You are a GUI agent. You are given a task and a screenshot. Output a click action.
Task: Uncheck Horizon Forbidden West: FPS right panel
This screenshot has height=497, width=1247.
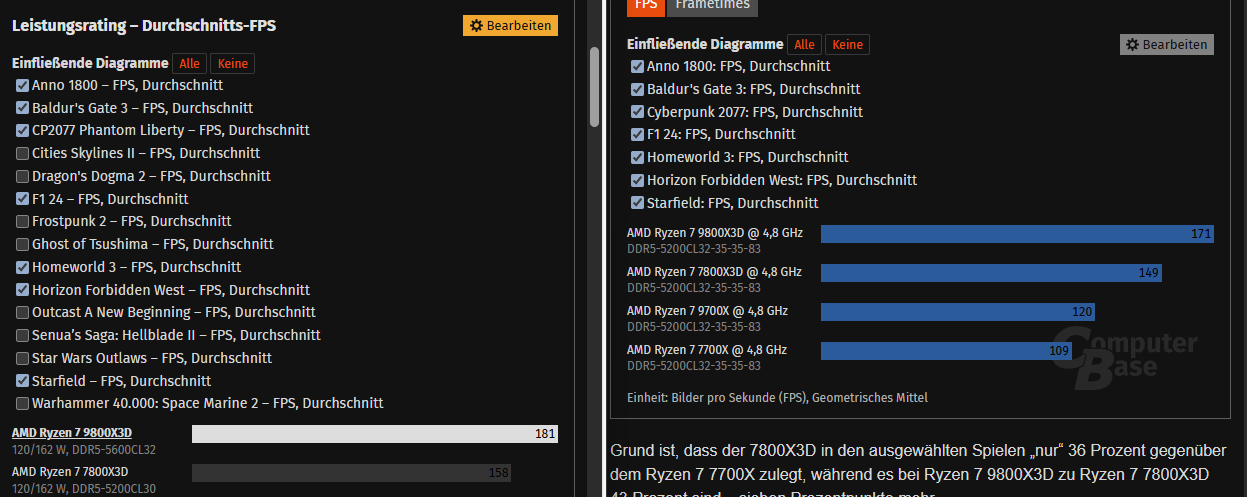click(637, 180)
